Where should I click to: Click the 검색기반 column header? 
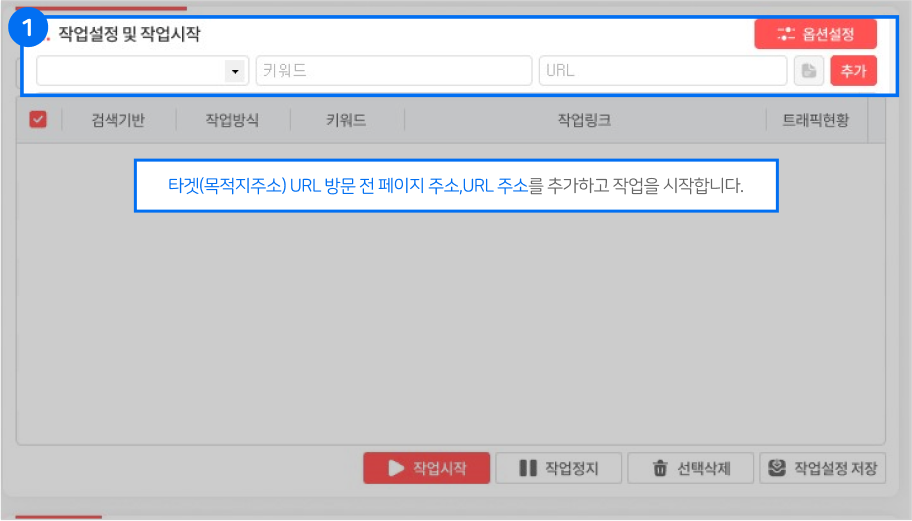(x=118, y=120)
